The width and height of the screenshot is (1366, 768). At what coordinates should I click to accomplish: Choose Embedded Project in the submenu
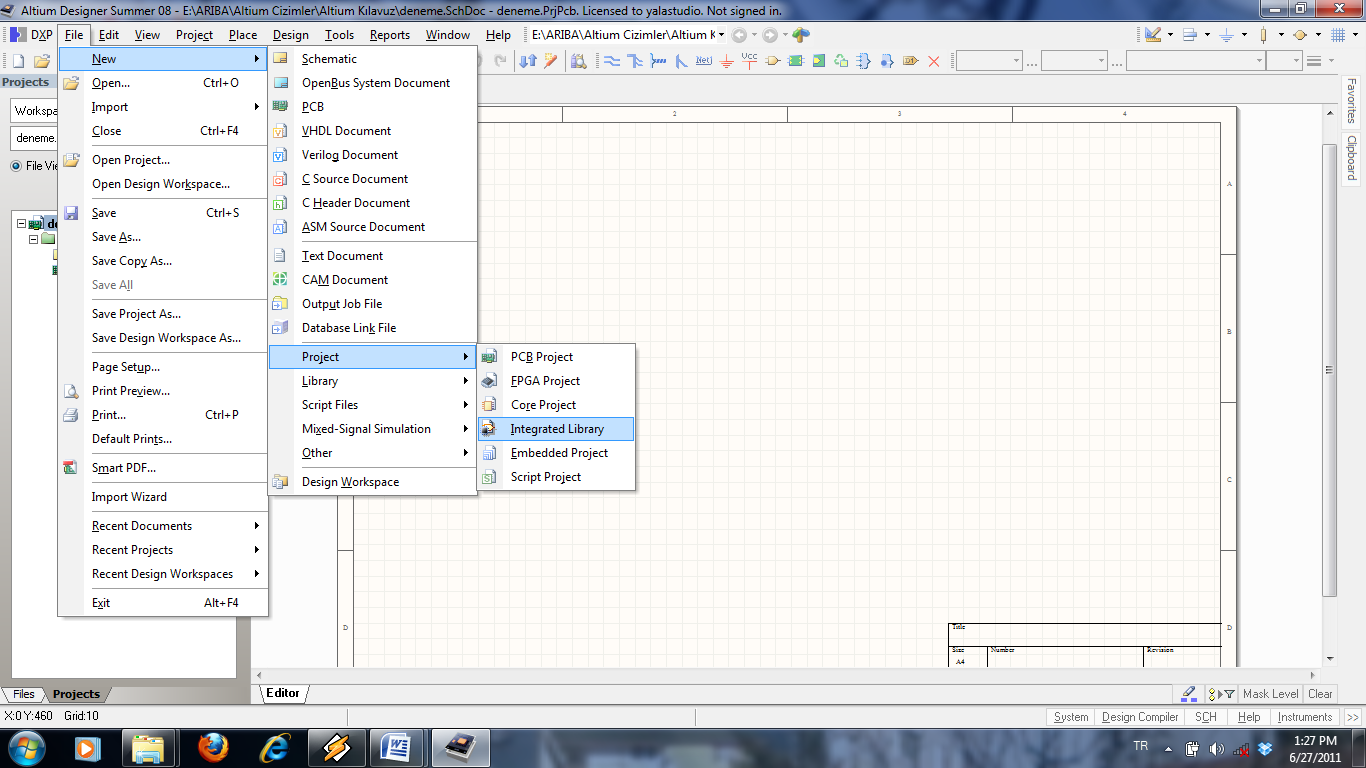coord(556,453)
